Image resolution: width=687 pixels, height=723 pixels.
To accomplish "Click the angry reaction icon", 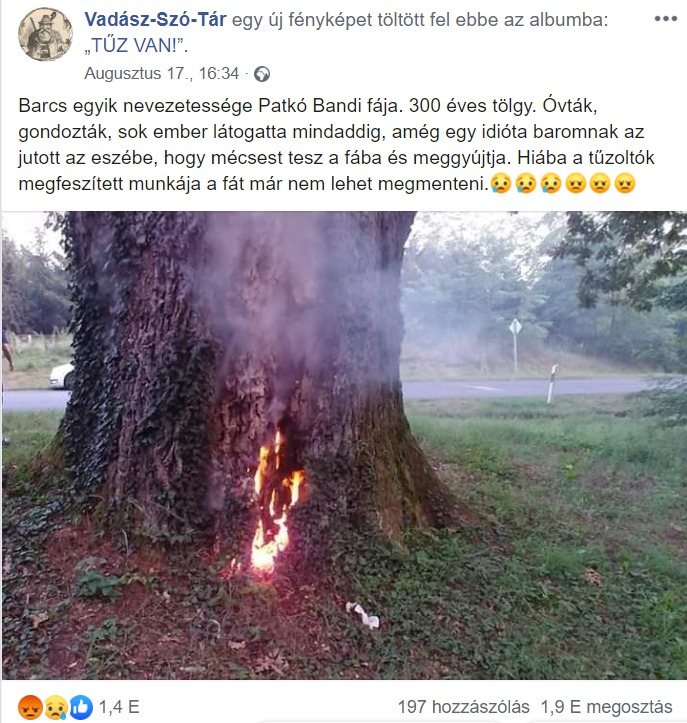I will (x=30, y=707).
